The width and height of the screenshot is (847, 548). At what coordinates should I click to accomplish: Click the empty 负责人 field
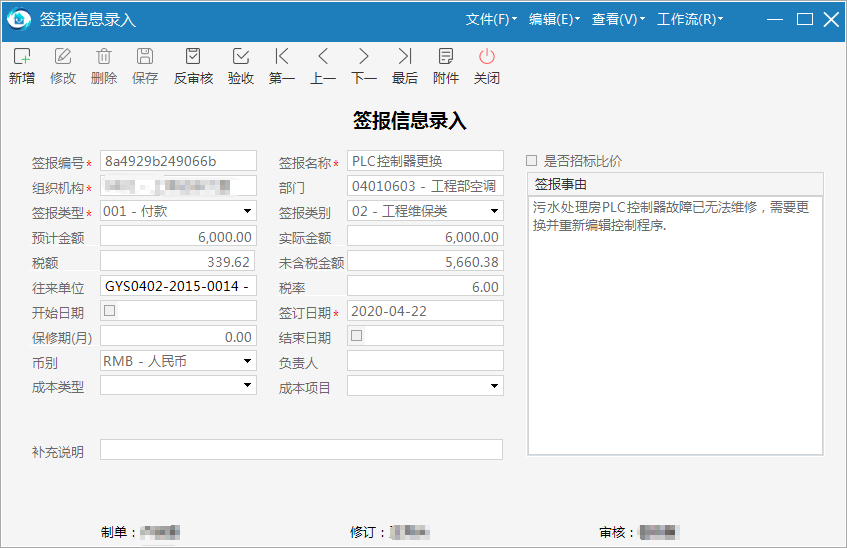(x=425, y=360)
